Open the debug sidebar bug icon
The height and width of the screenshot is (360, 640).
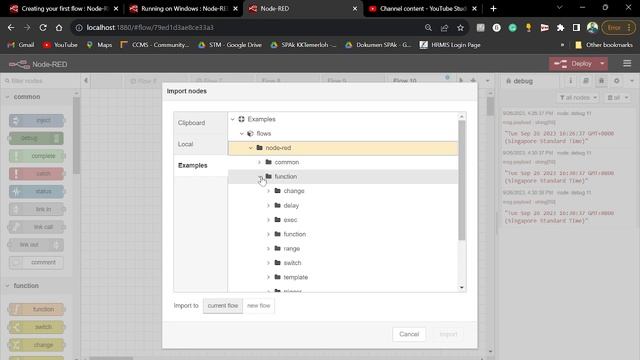pos(601,81)
